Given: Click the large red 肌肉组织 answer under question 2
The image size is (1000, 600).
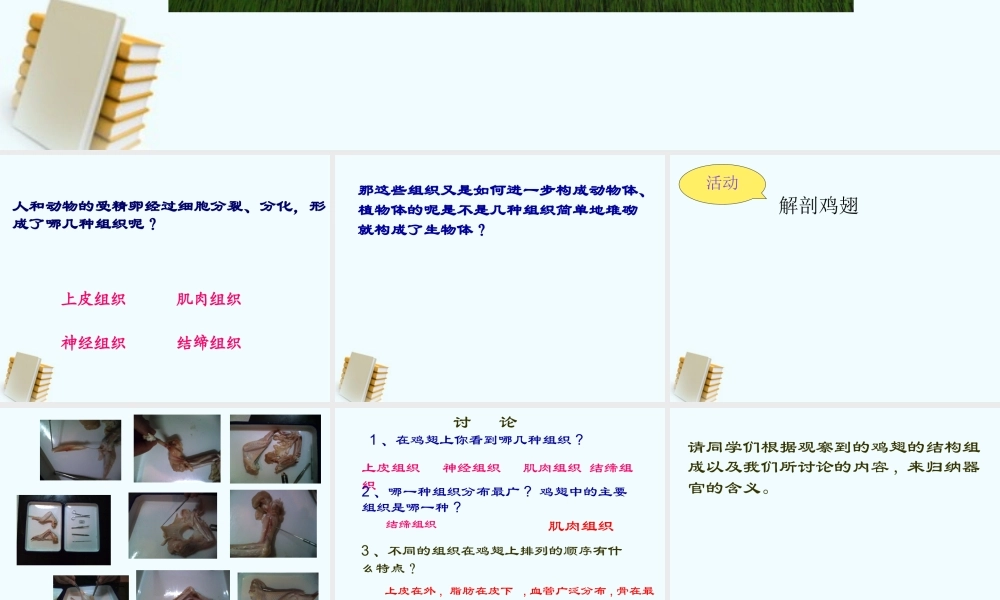Looking at the screenshot, I should click(x=580, y=526).
